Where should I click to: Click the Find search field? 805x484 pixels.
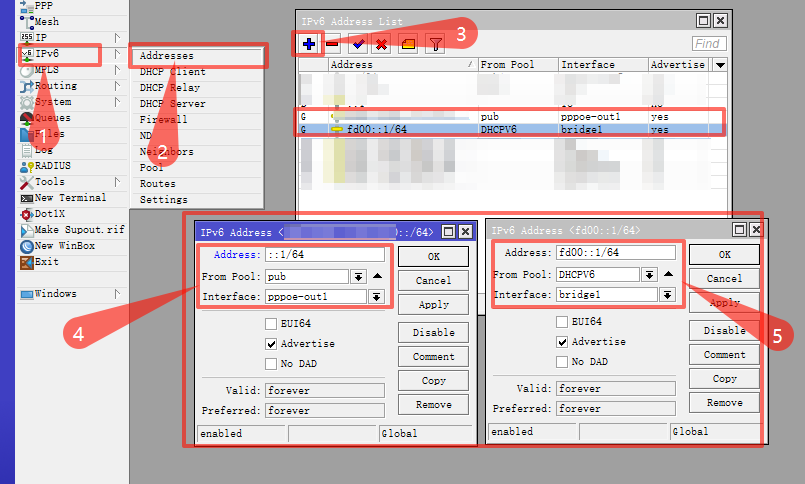[x=709, y=44]
